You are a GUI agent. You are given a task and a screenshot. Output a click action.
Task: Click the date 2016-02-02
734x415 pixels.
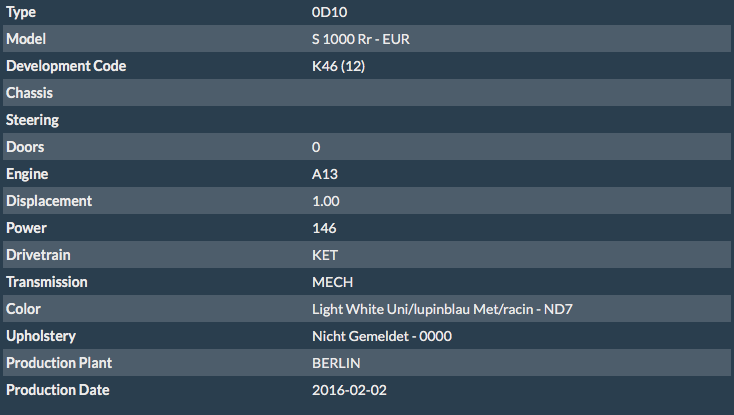pos(347,390)
